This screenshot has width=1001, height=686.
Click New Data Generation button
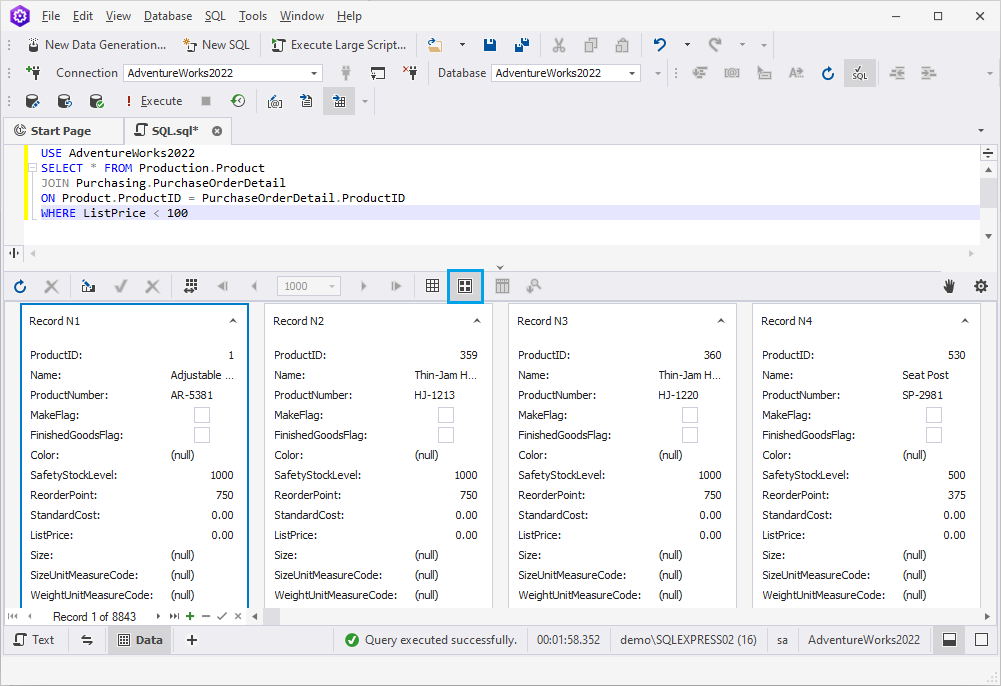tap(97, 45)
